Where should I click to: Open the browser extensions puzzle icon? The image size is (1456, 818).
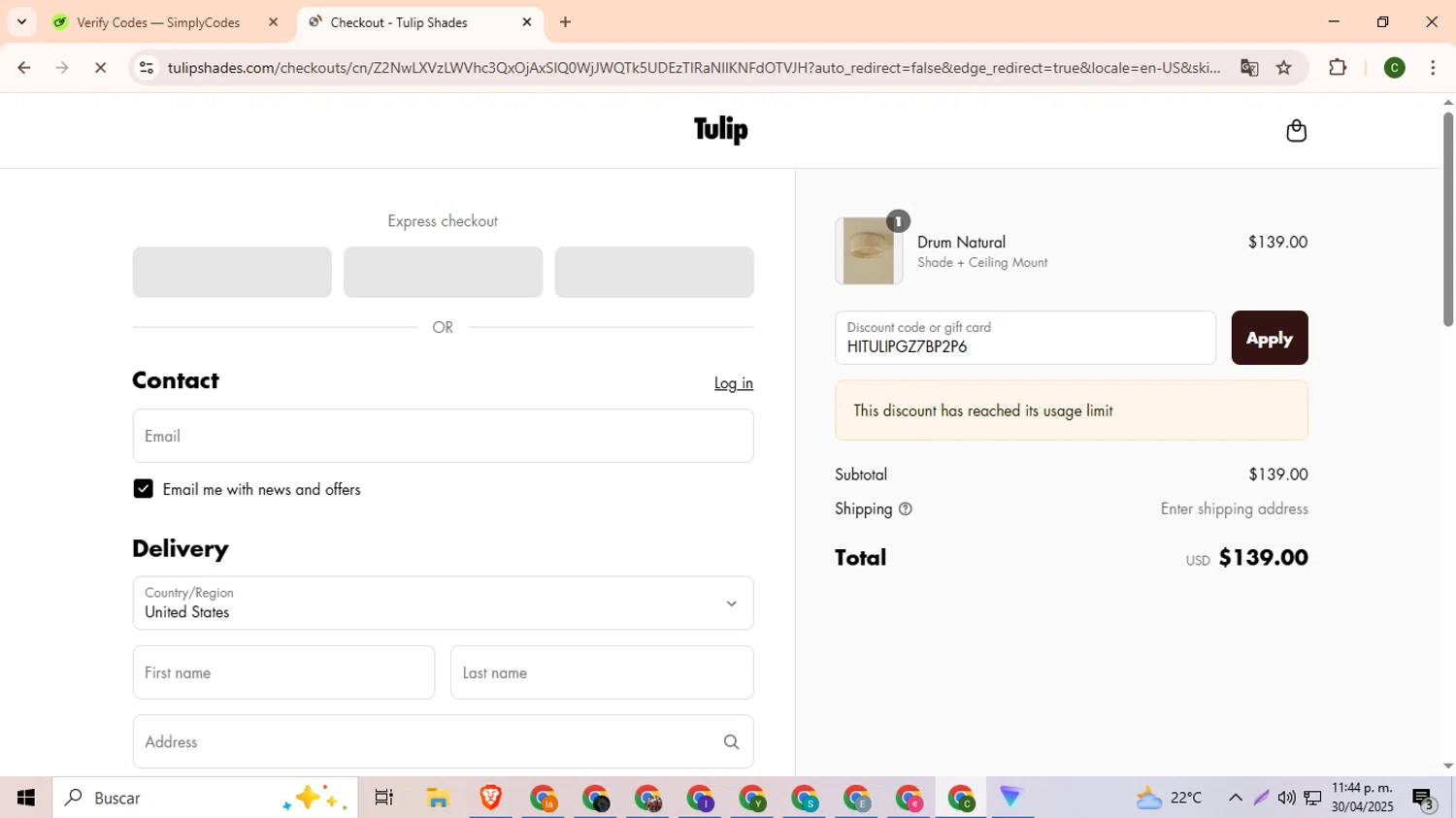(x=1338, y=68)
